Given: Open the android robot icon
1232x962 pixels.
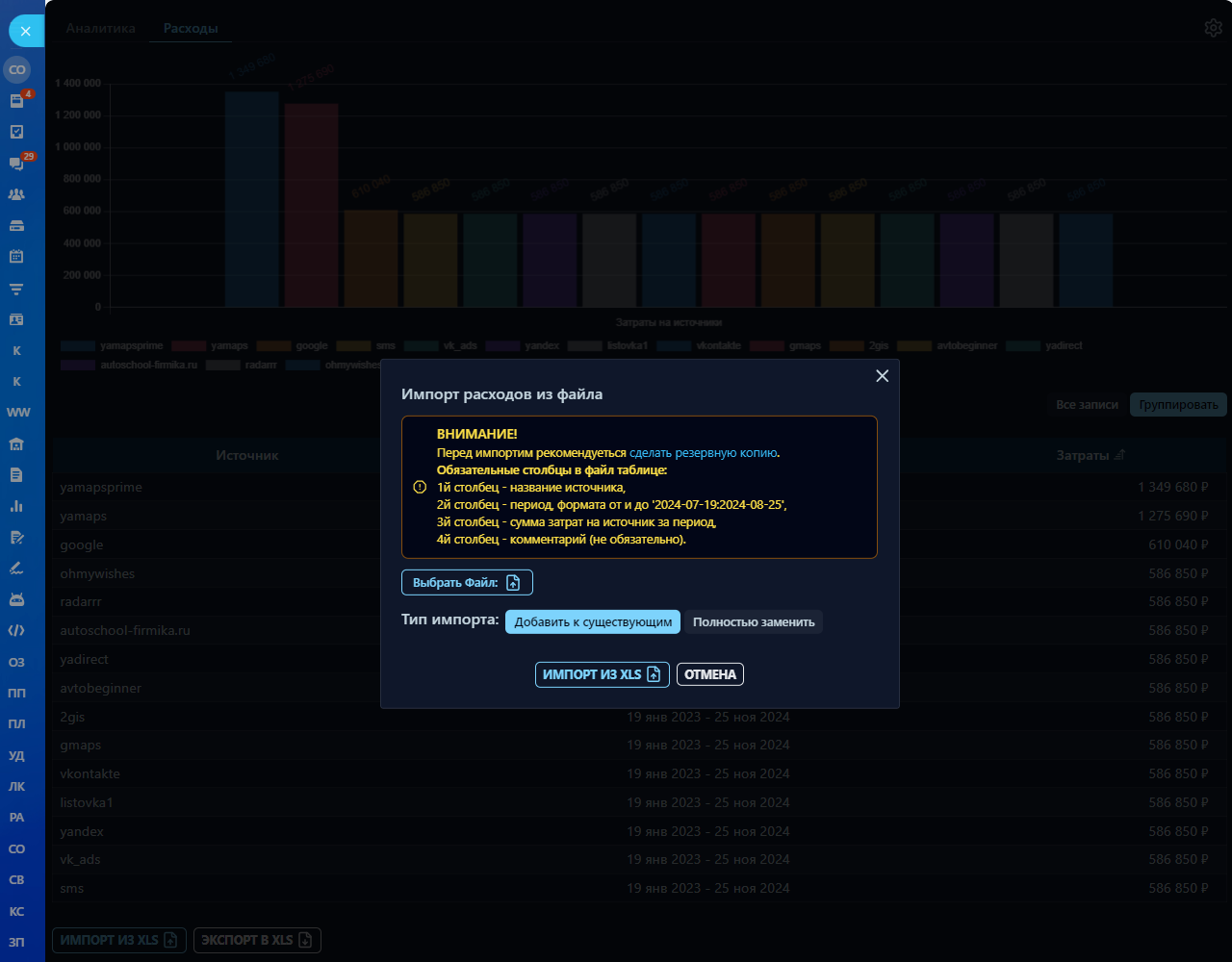Looking at the screenshot, I should pos(16,599).
